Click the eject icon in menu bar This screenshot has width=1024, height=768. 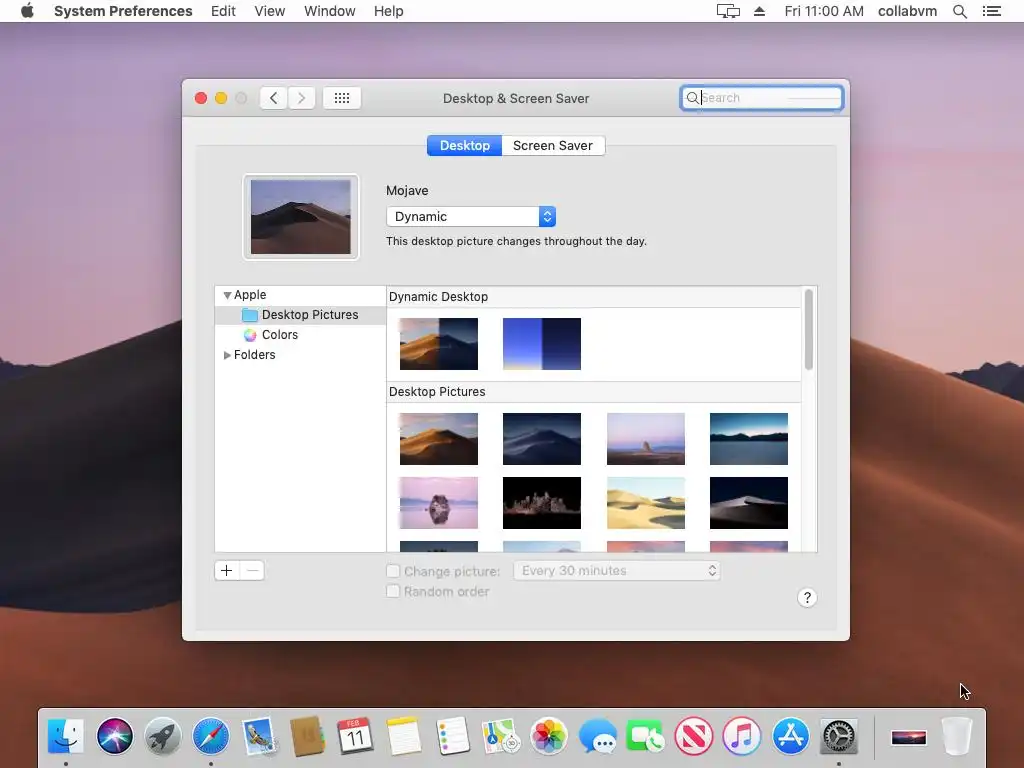point(760,11)
